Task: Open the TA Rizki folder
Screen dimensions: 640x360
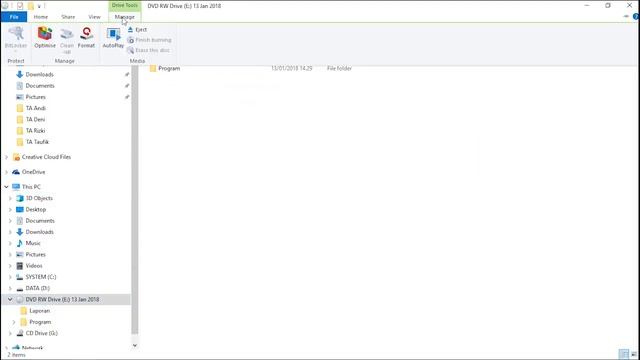Action: 35,131
